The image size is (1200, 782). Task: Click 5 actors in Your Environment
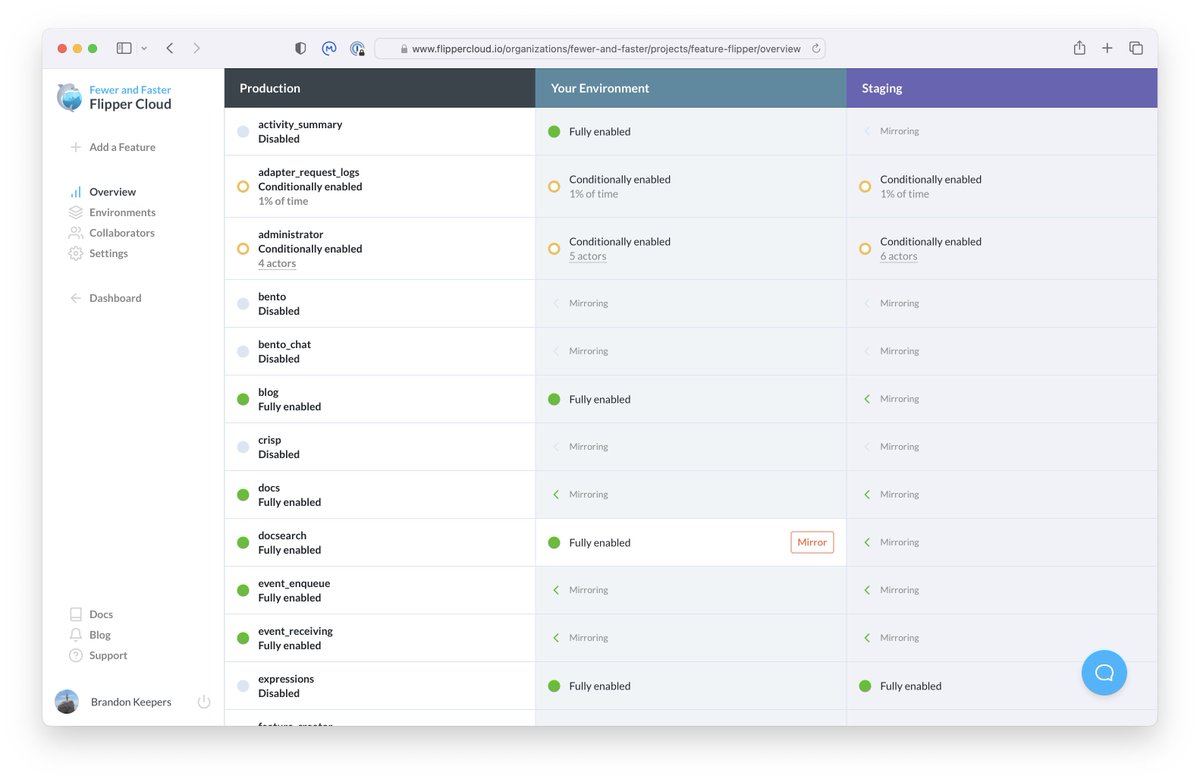coord(588,256)
